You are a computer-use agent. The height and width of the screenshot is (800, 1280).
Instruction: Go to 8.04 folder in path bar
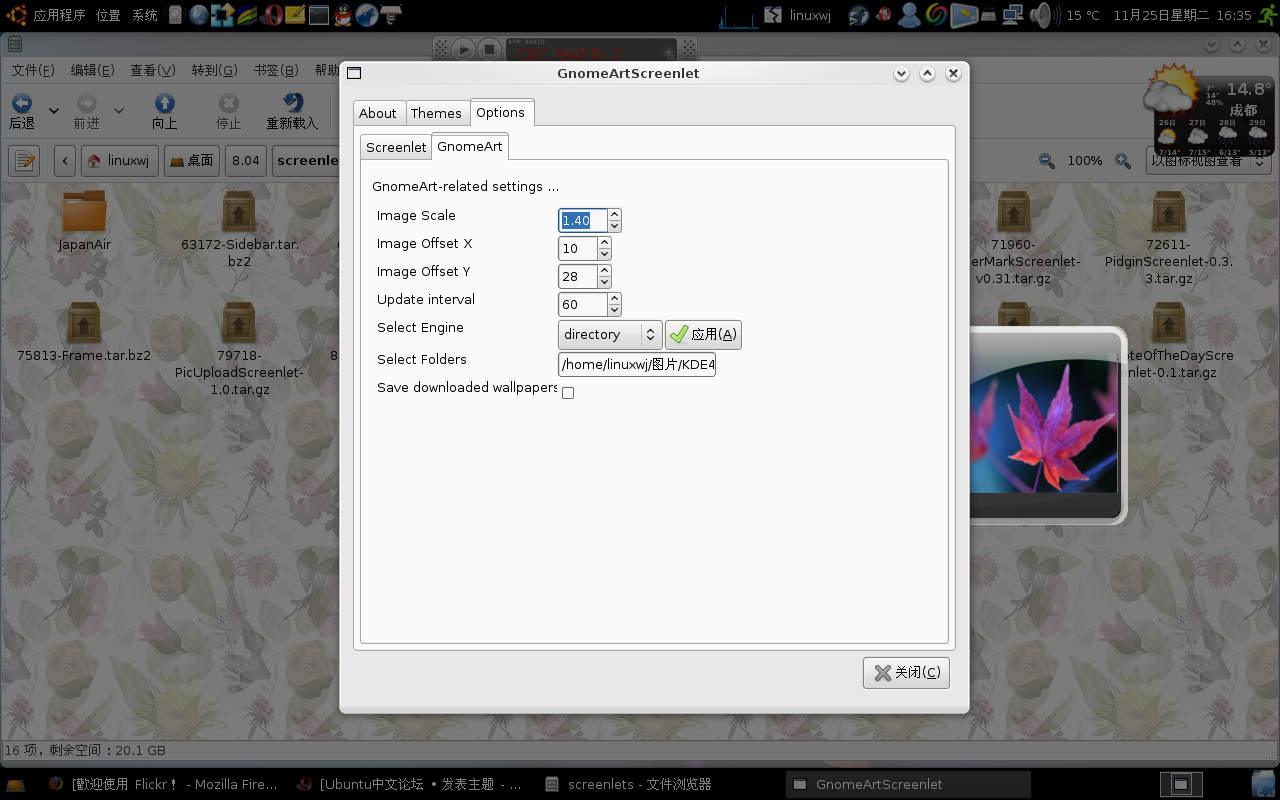tap(245, 160)
